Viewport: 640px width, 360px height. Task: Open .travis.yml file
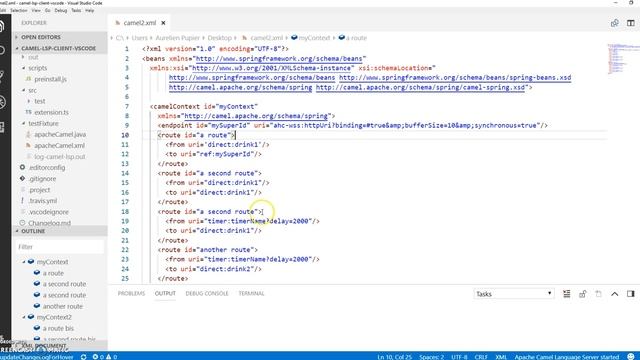43,201
